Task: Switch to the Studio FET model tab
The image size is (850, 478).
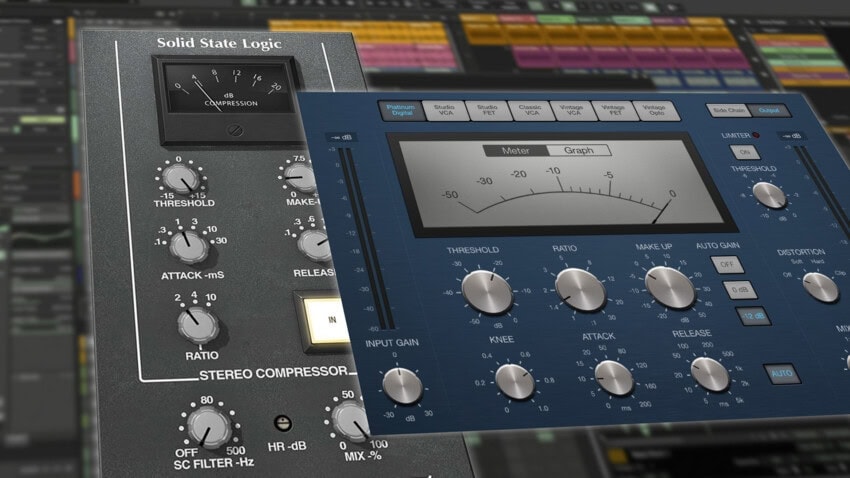Action: pyautogui.click(x=487, y=111)
